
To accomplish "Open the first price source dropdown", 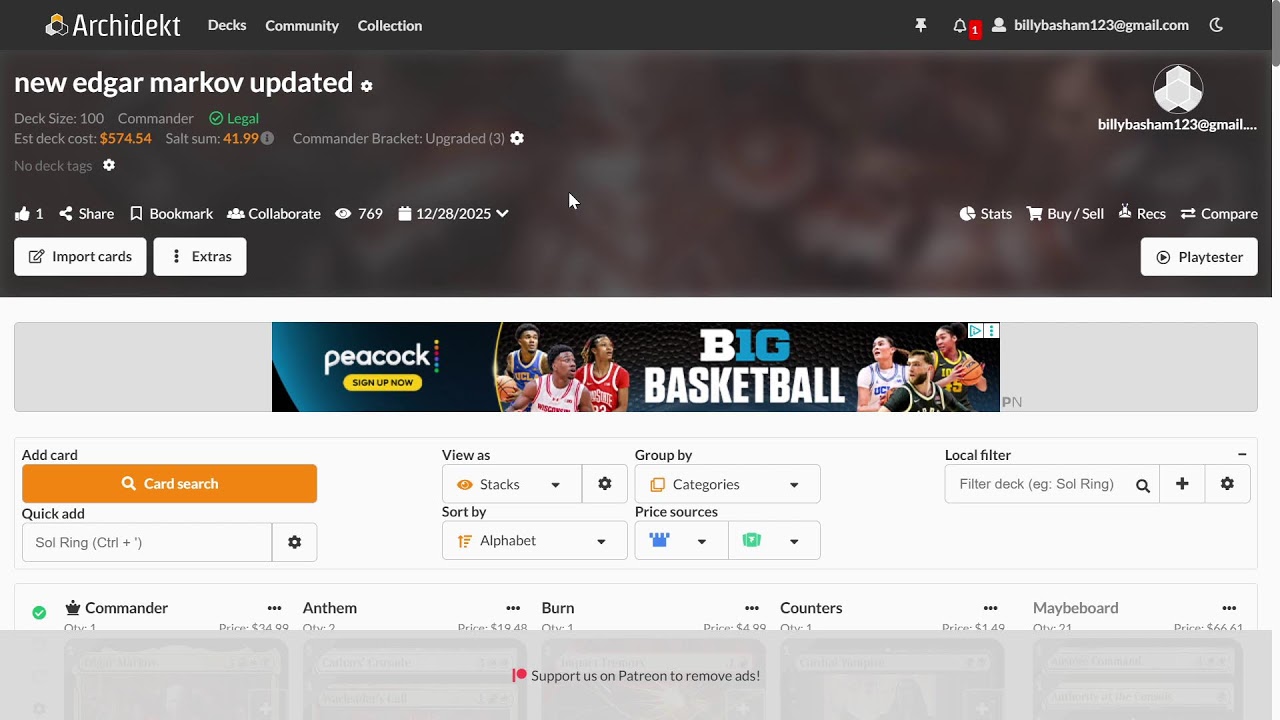I will pyautogui.click(x=681, y=541).
